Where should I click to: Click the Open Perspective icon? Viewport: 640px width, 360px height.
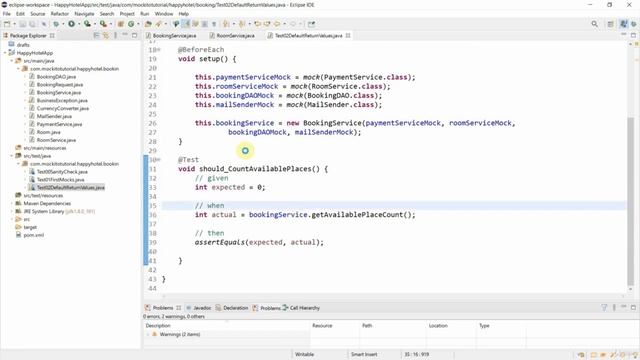[x=611, y=24]
